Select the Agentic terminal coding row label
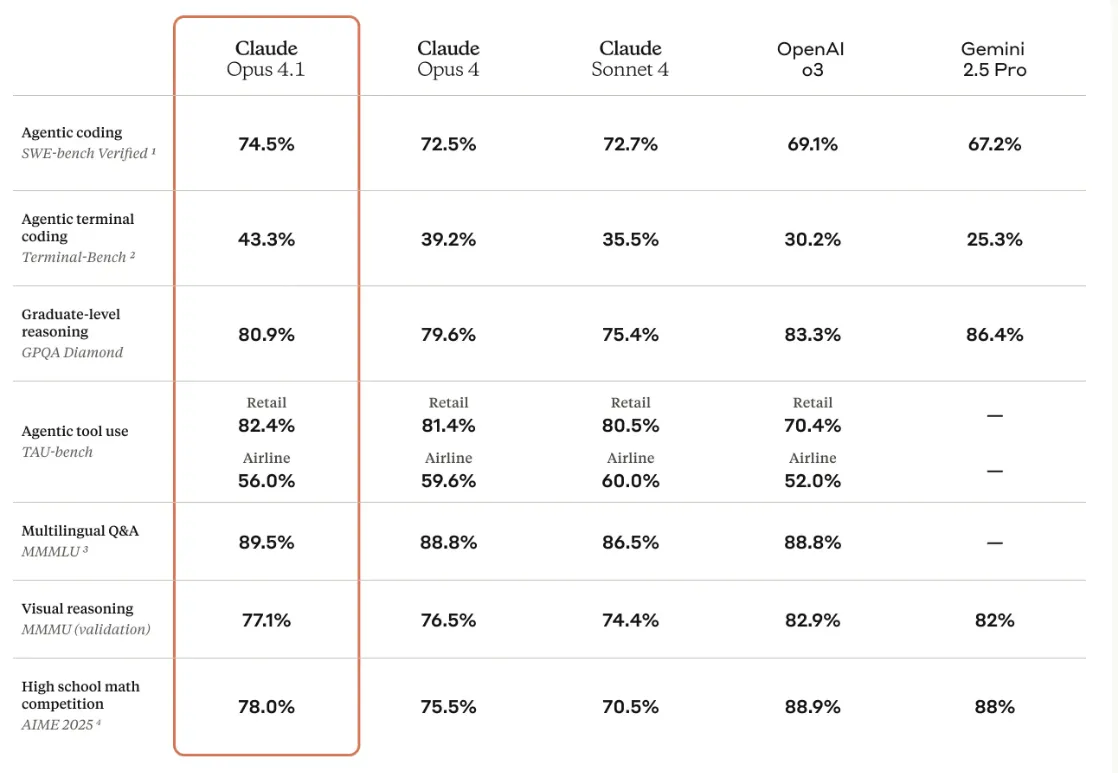This screenshot has width=1118, height=773. pos(78,227)
